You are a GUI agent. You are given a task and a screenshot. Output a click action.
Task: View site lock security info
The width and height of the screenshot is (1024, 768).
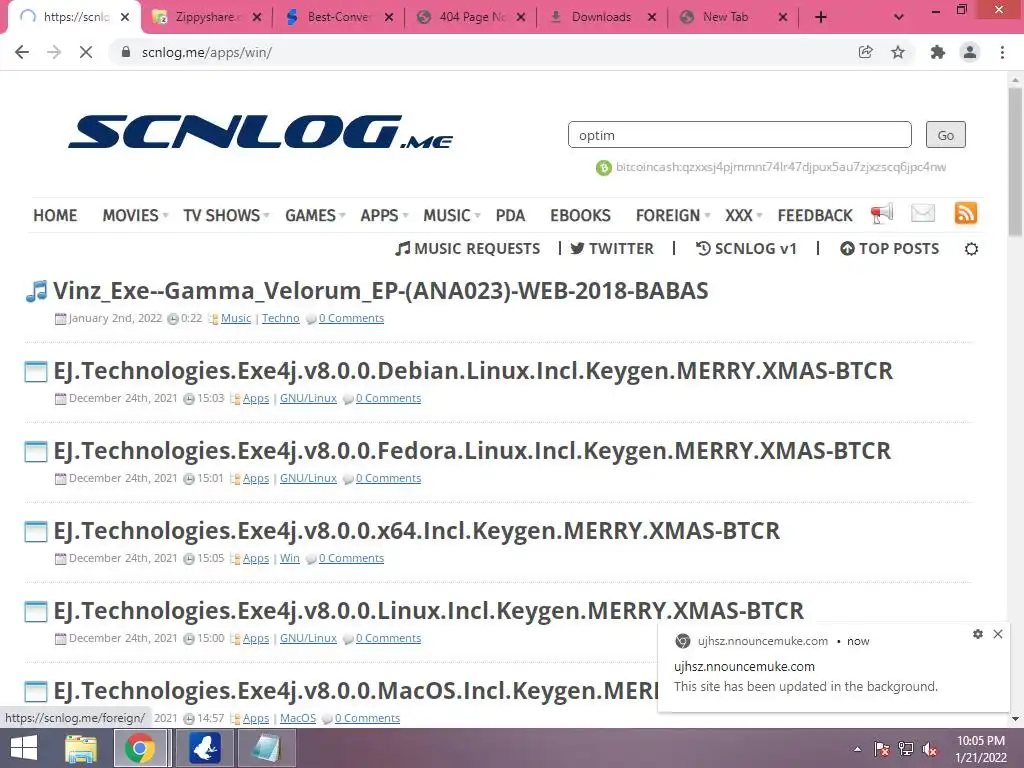126,52
